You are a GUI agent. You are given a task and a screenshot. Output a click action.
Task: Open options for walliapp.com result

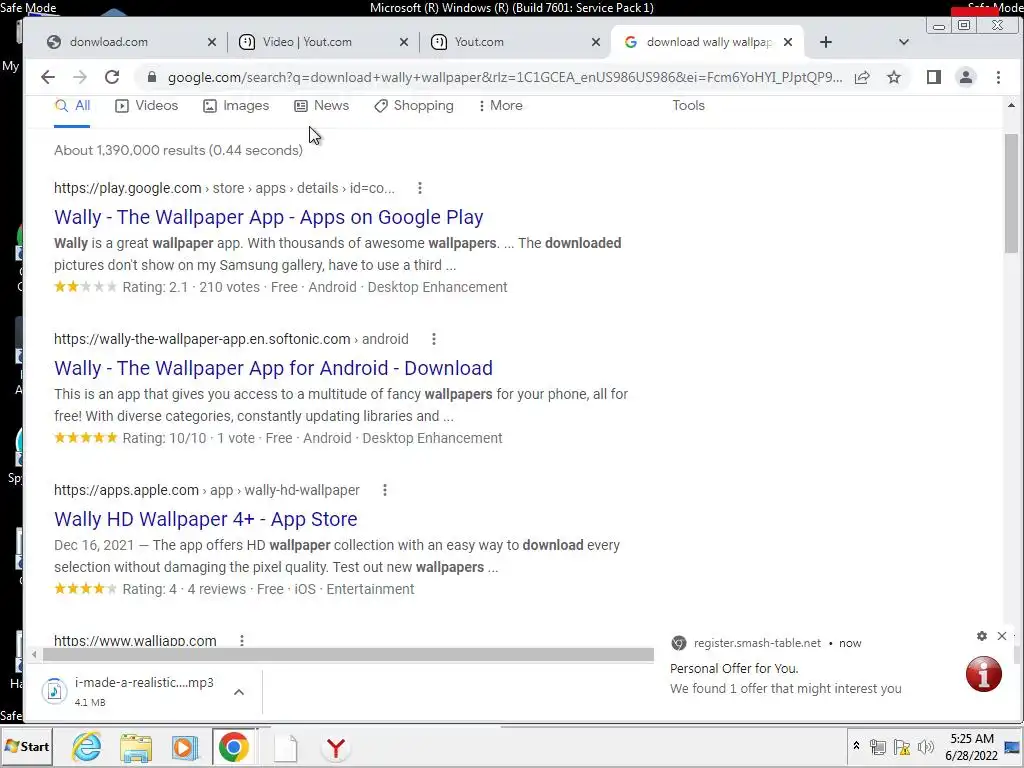242,641
